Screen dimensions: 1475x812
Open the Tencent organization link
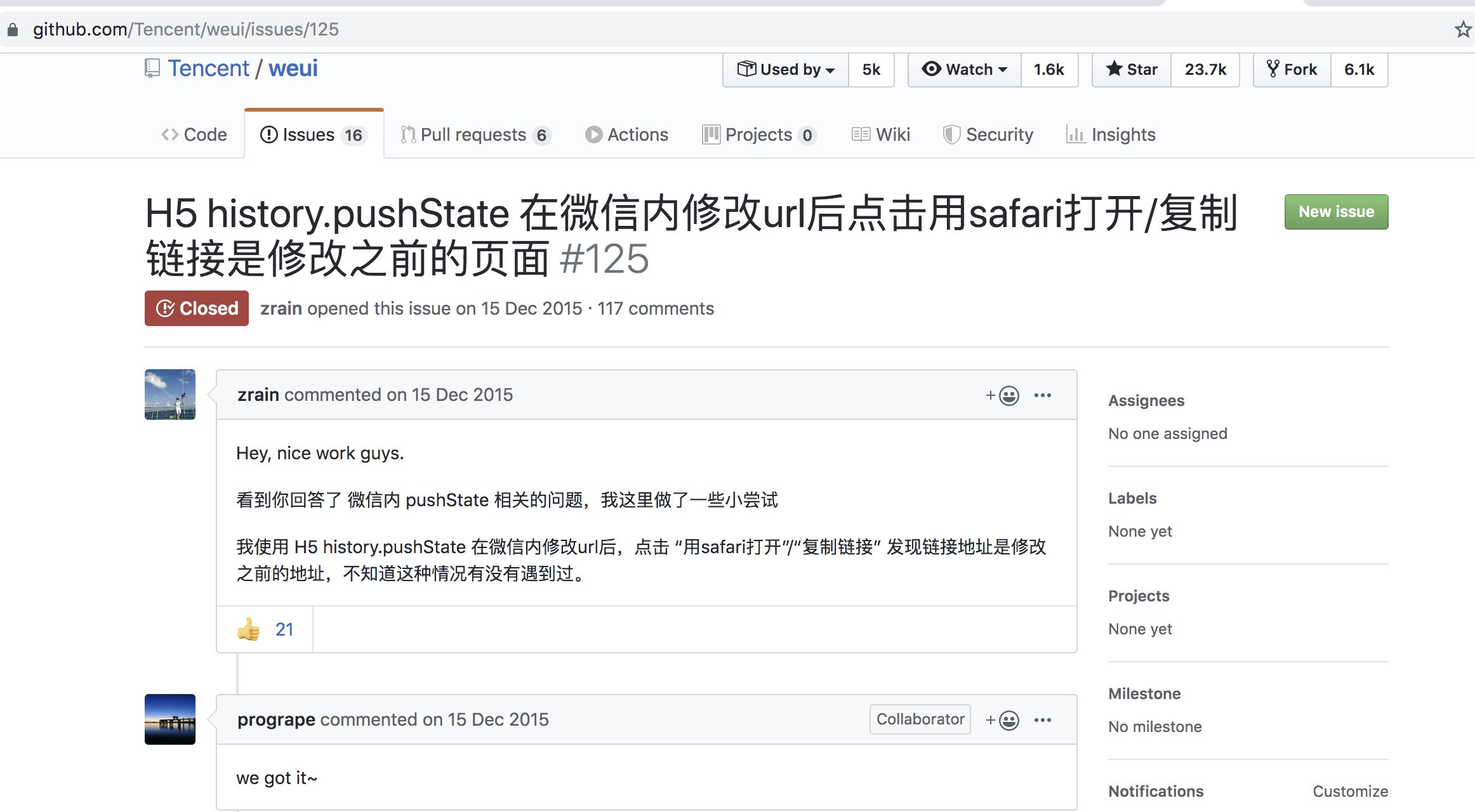pos(209,69)
